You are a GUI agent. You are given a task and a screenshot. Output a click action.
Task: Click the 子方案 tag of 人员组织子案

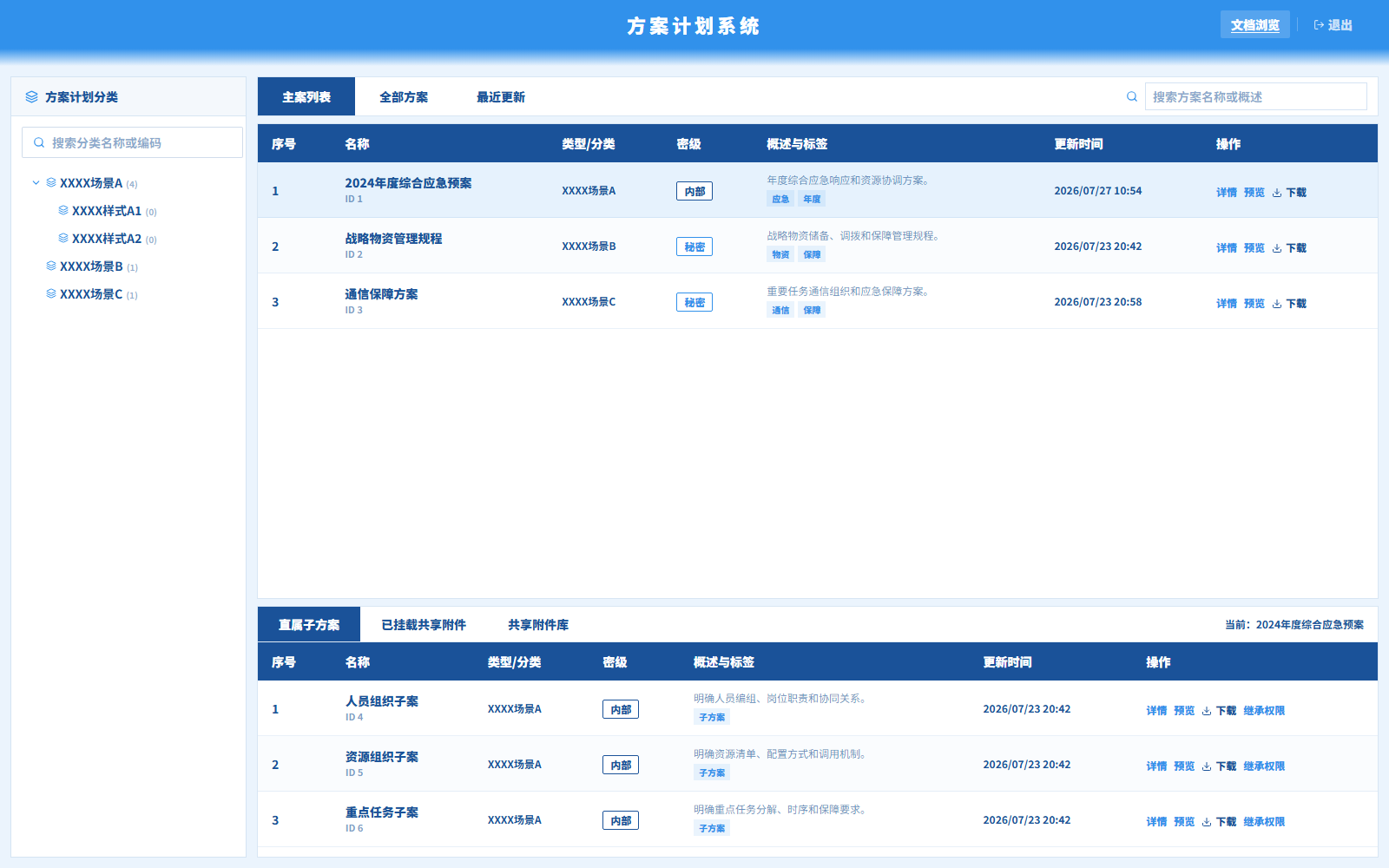point(712,717)
